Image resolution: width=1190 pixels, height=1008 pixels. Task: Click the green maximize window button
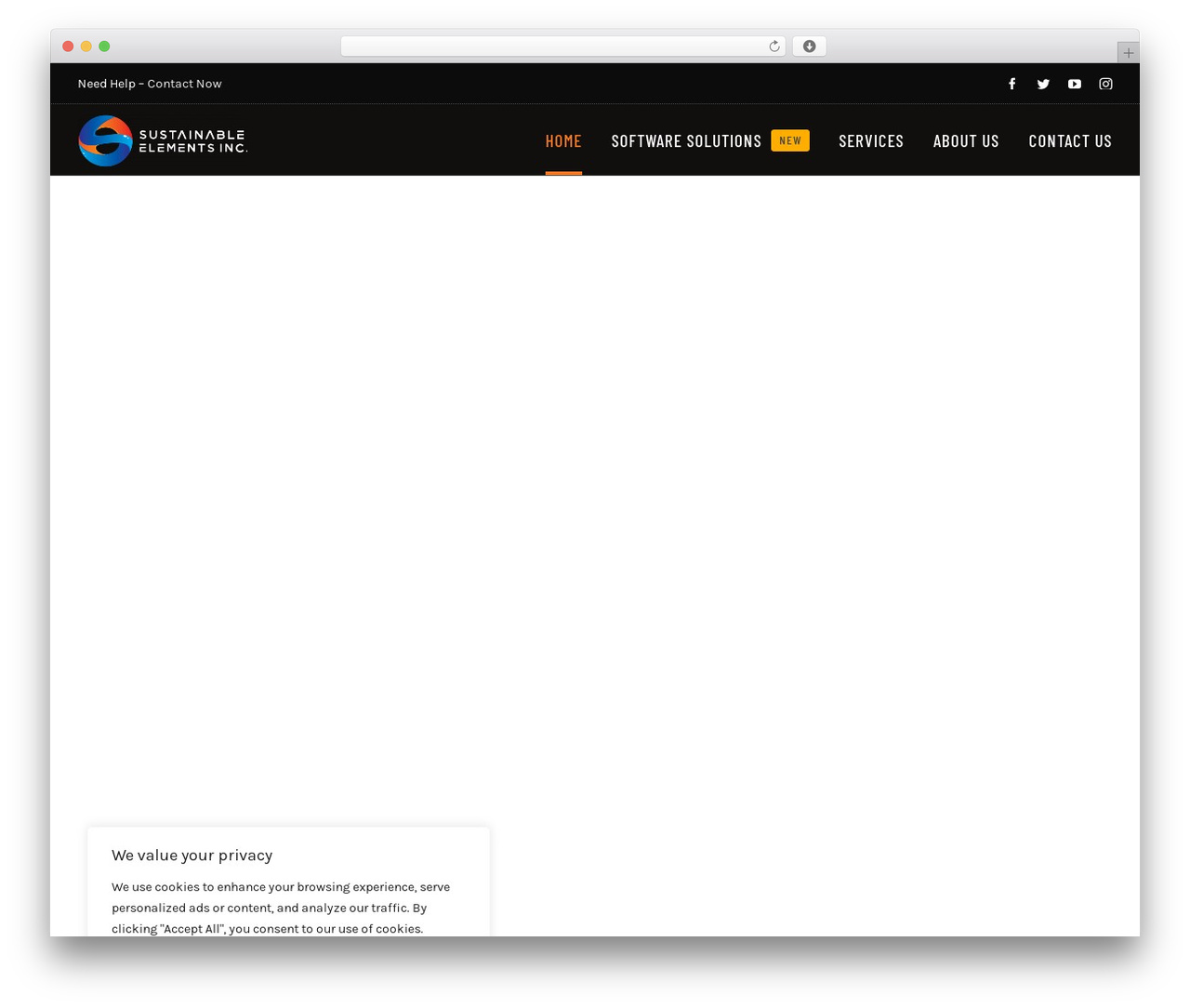(104, 46)
